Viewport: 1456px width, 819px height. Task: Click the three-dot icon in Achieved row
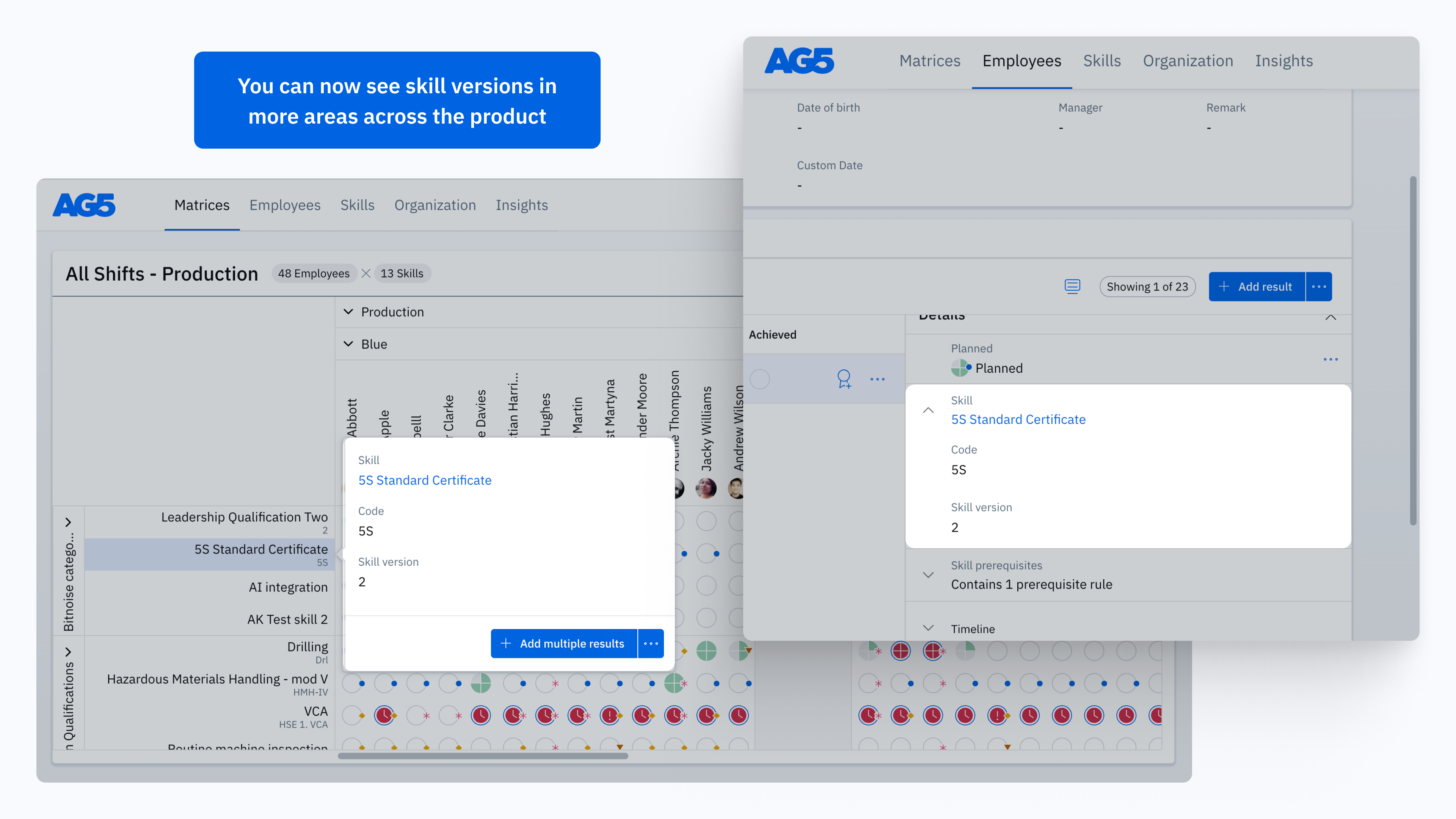tap(877, 379)
